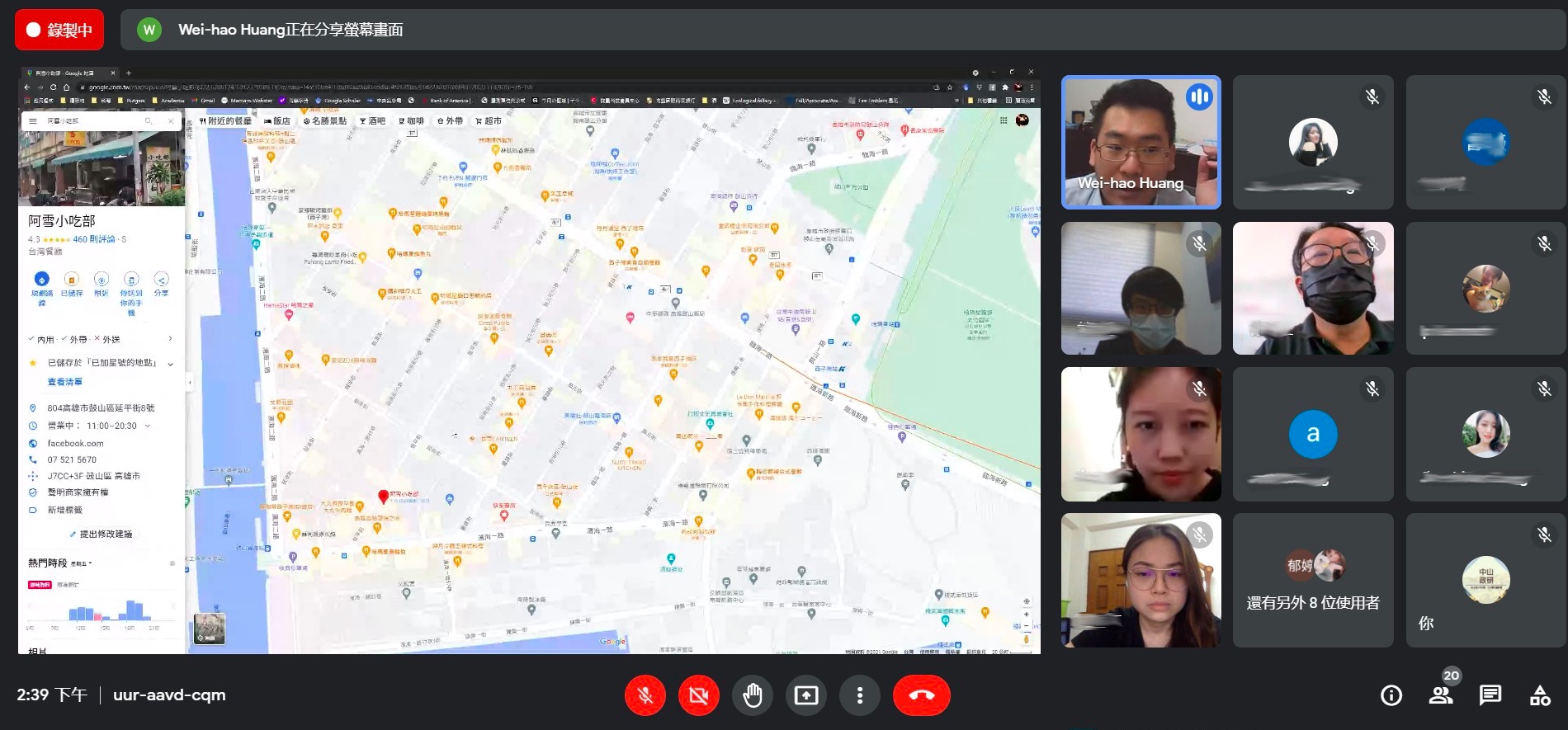Hang up with the red leave call button

pos(921,695)
